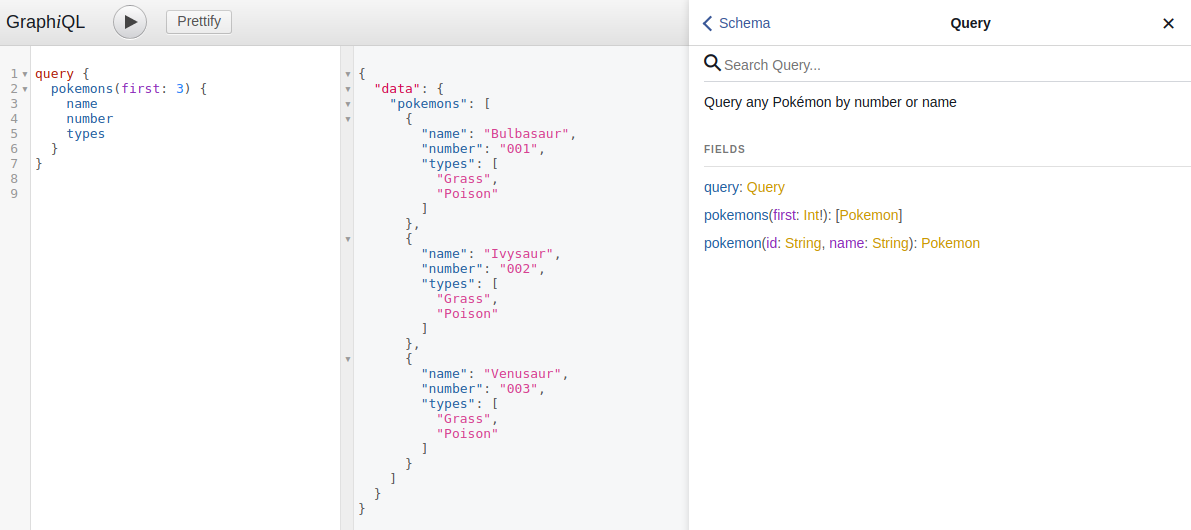This screenshot has width=1191, height=530.
Task: Fold the Bulbasaur object in results
Action: tap(348, 119)
